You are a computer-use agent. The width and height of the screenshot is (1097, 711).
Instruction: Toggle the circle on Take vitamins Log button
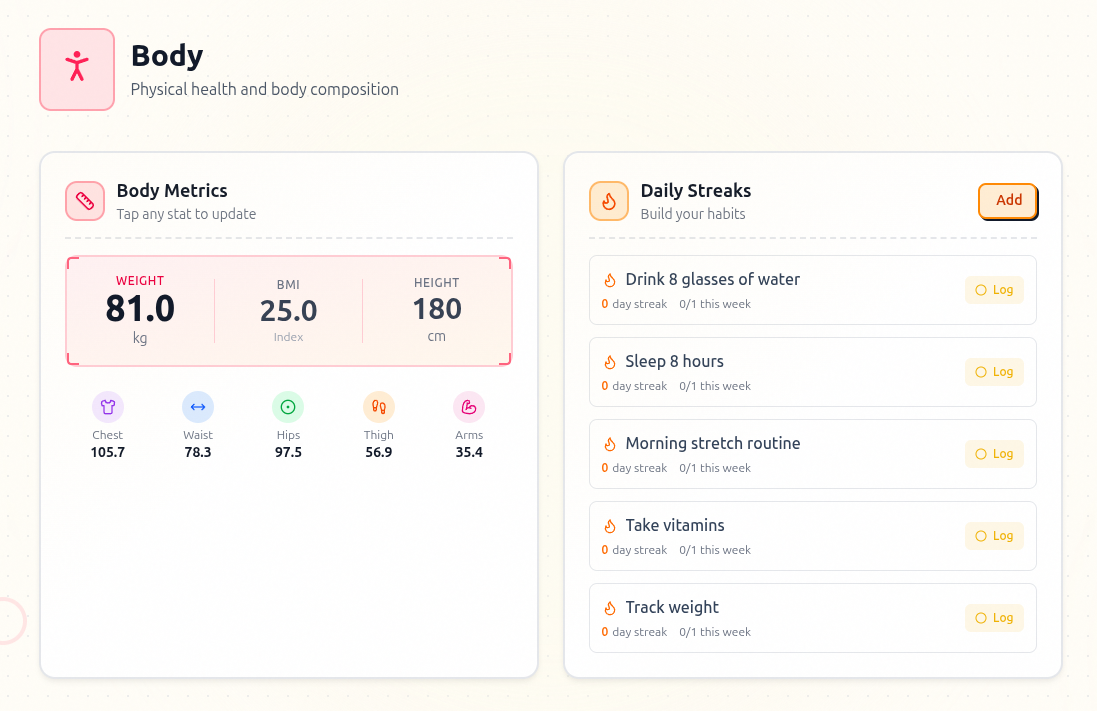pyautogui.click(x=981, y=535)
